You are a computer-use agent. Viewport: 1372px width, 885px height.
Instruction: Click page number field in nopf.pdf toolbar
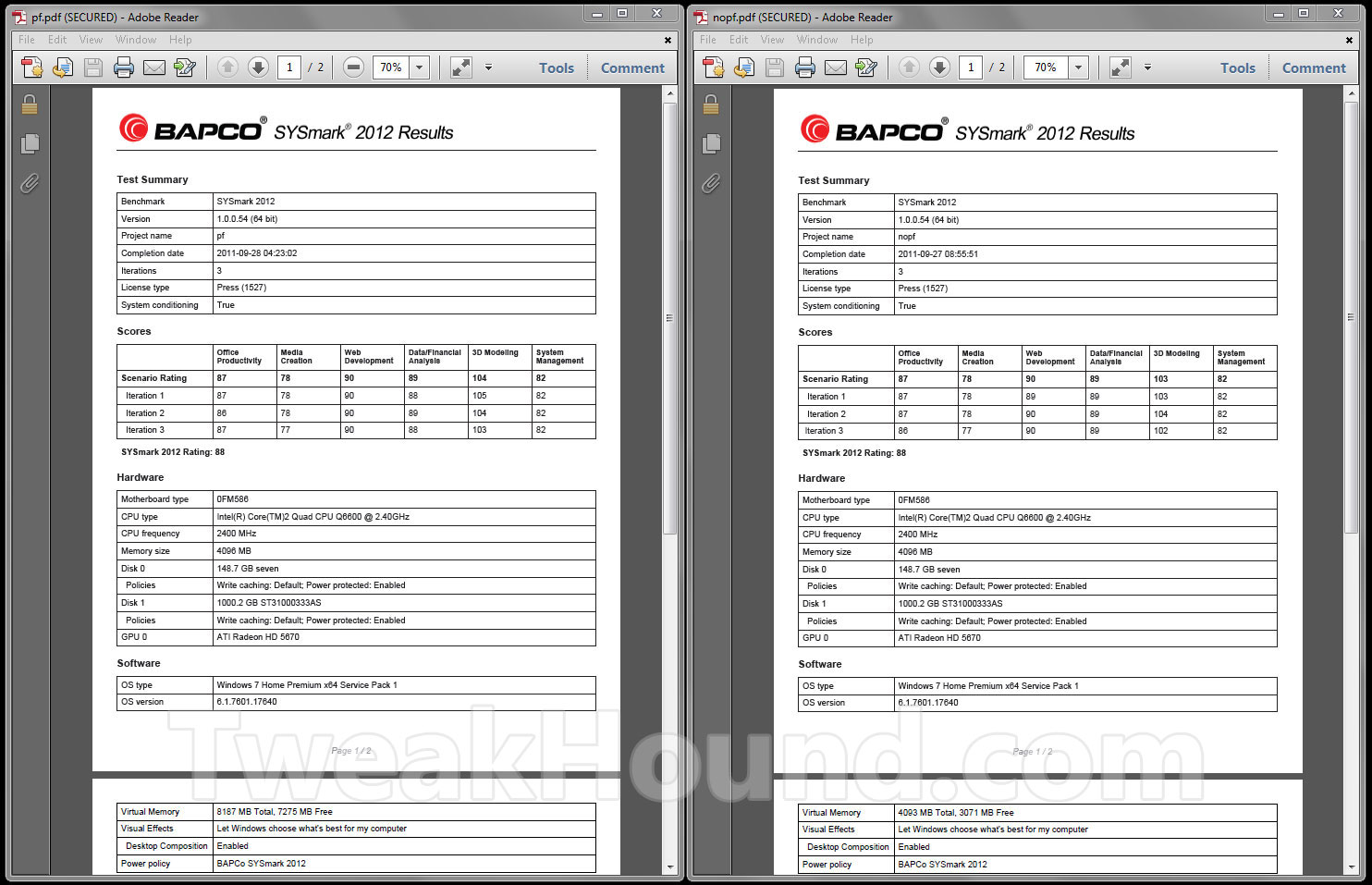(x=971, y=68)
